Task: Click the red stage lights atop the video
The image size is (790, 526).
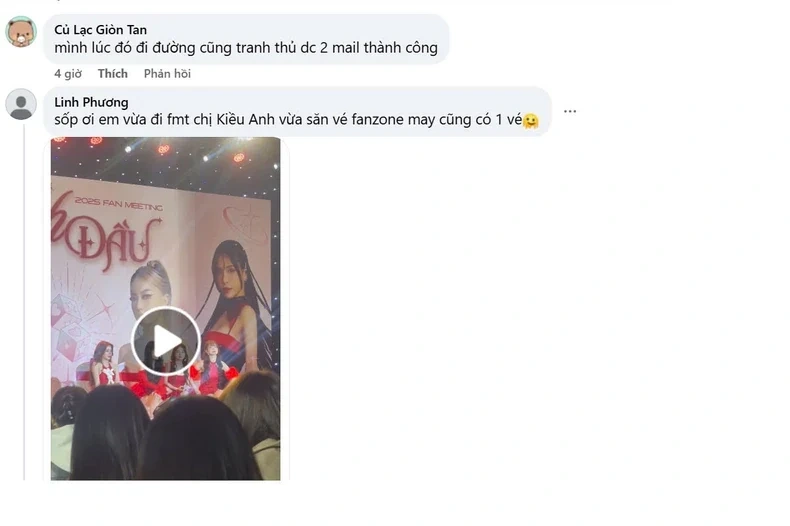Action: pos(164,148)
